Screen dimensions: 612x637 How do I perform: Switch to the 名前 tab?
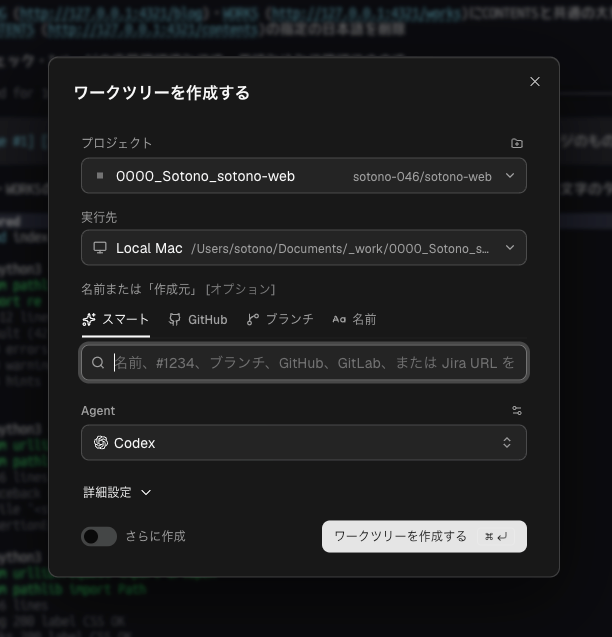[354, 320]
